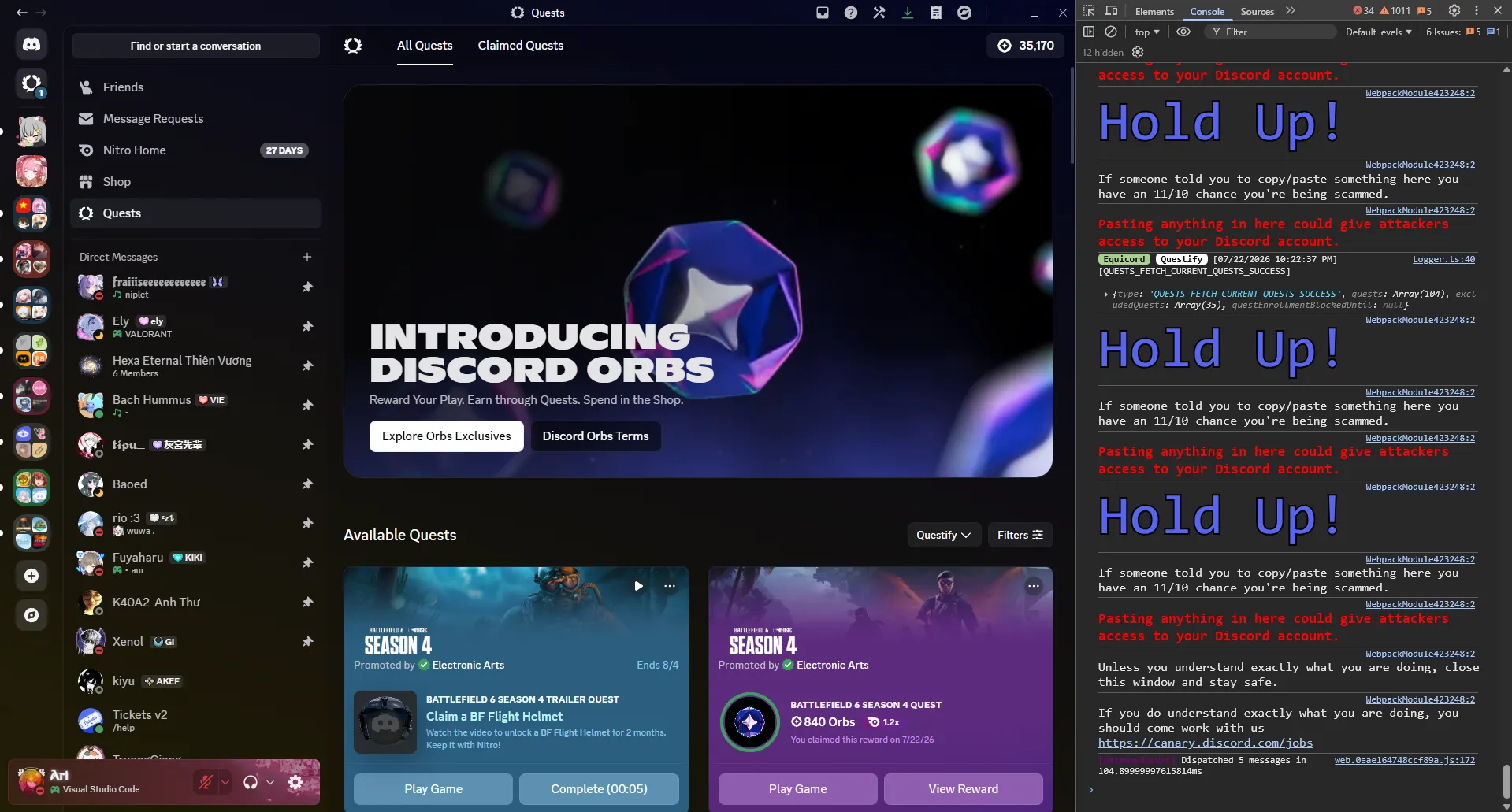Expand the QUESTS_FETCH_CURRENT_QUESTS_SUCCESS object
The height and width of the screenshot is (812, 1512).
click(x=1106, y=294)
